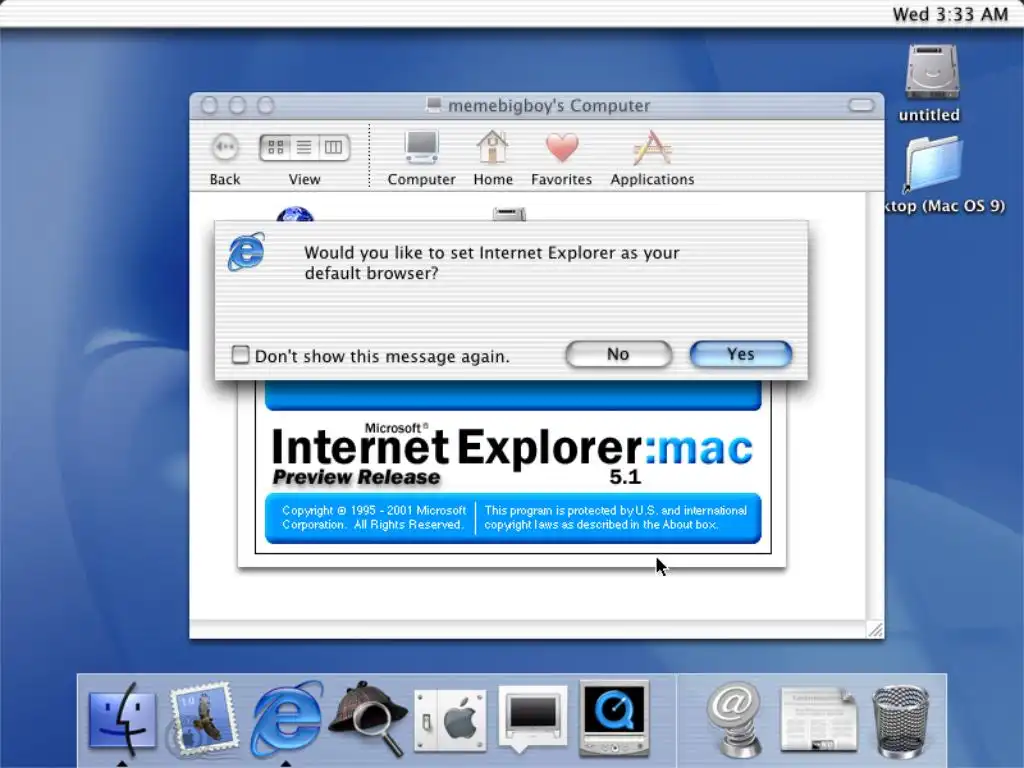
Task: Launch QuickTime Player from the Dock
Action: pos(614,718)
